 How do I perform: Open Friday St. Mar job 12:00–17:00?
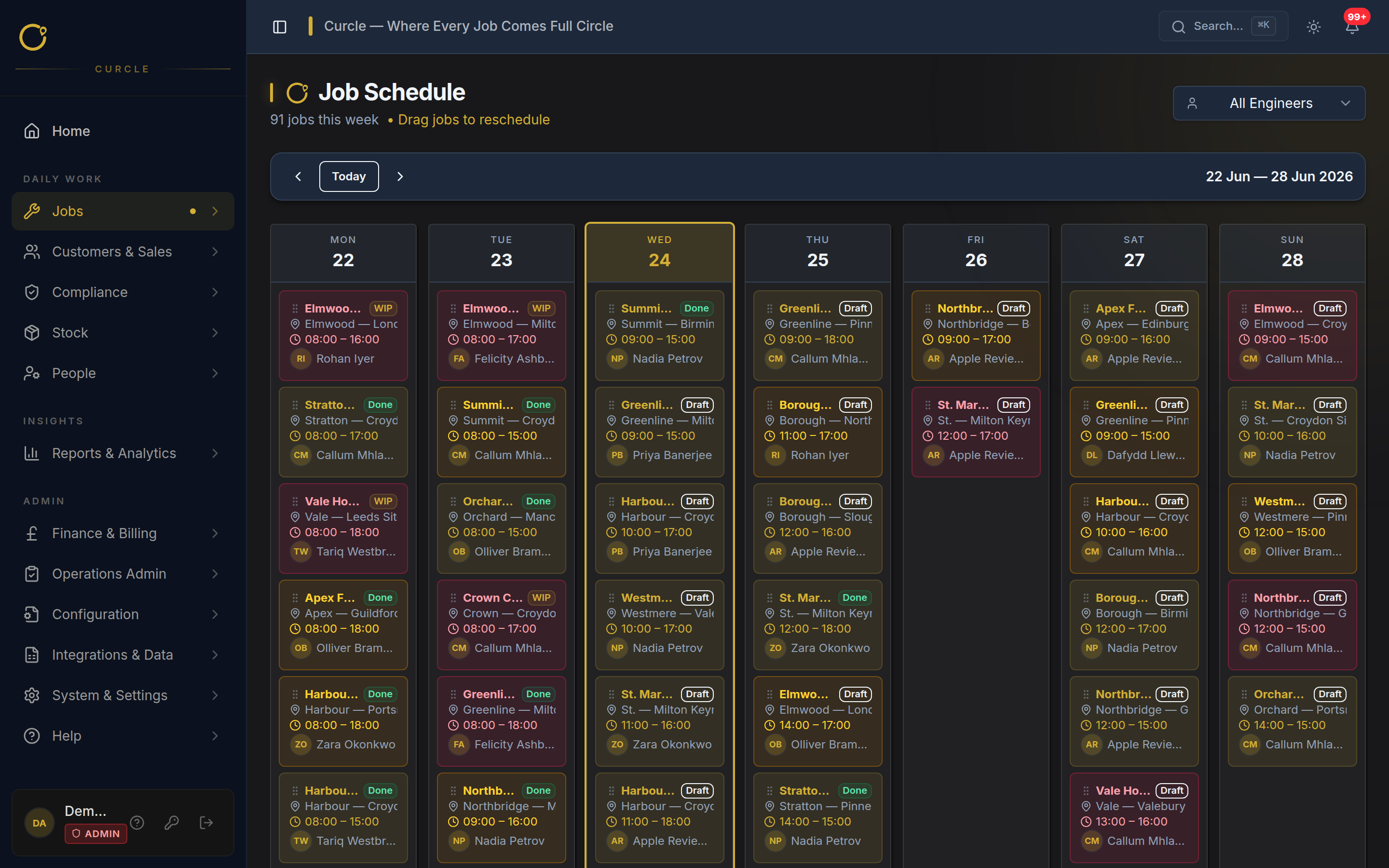[x=976, y=432]
